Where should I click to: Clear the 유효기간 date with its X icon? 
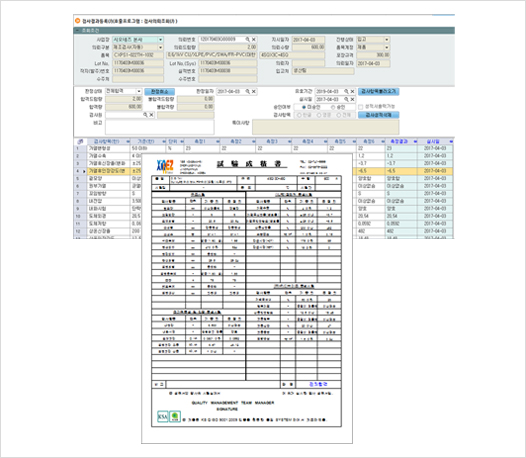point(352,92)
